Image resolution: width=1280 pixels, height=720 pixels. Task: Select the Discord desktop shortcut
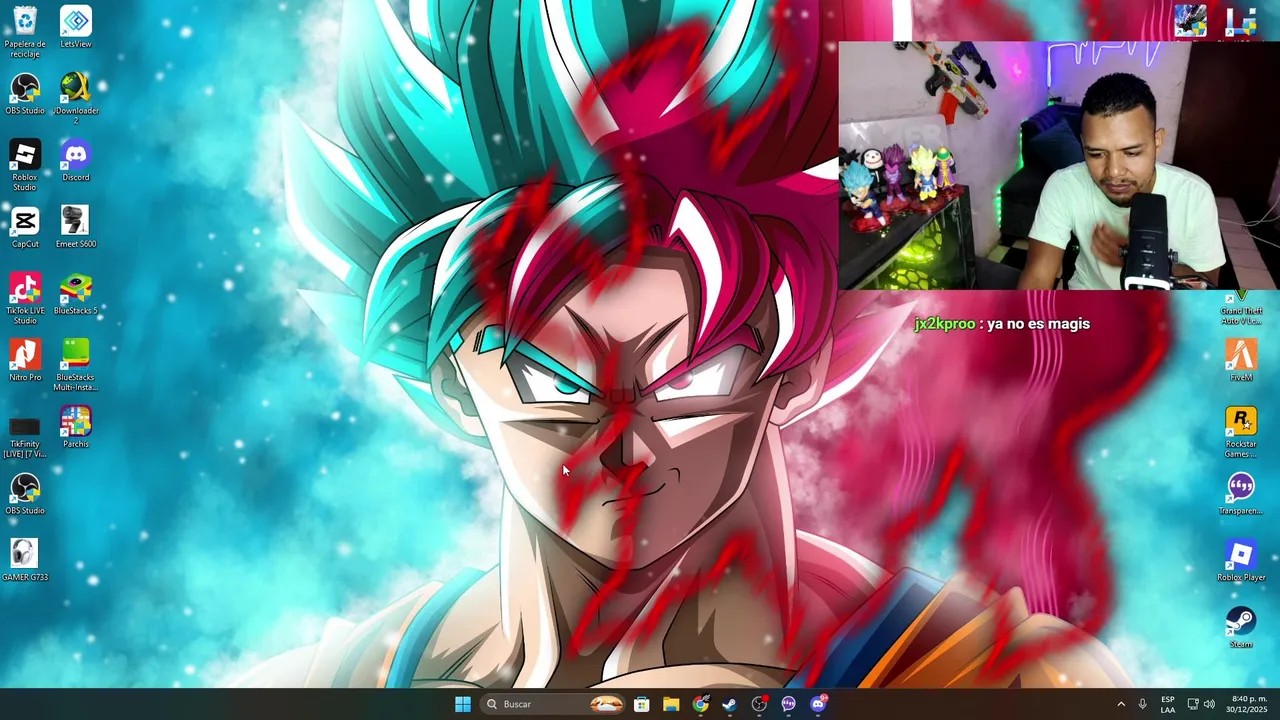pyautogui.click(x=76, y=160)
